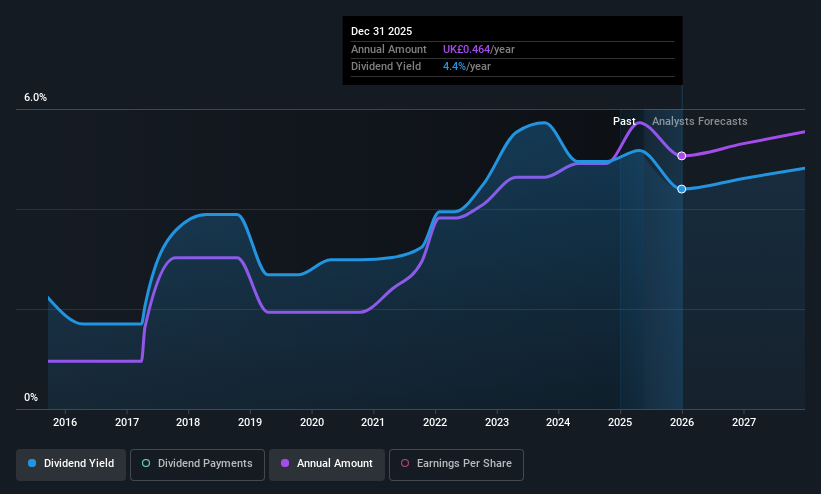Screen dimensions: 821x494
Task: Click the Analysts Forecasts label
Action: point(700,122)
